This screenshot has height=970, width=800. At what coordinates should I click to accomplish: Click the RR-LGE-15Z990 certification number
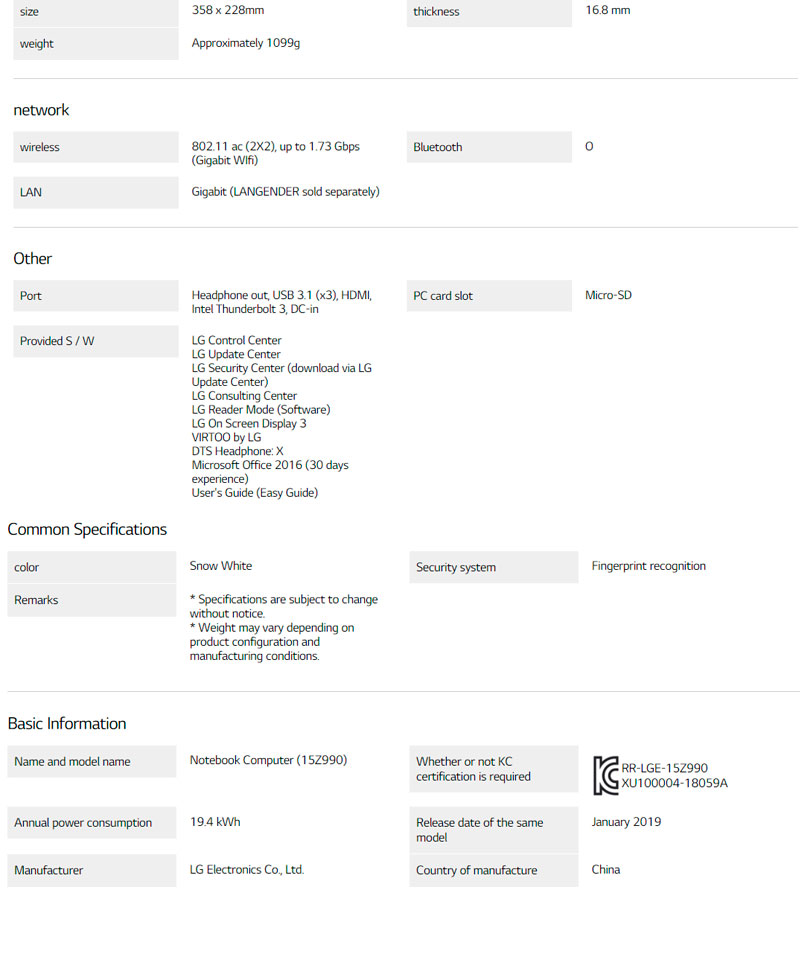pos(664,768)
